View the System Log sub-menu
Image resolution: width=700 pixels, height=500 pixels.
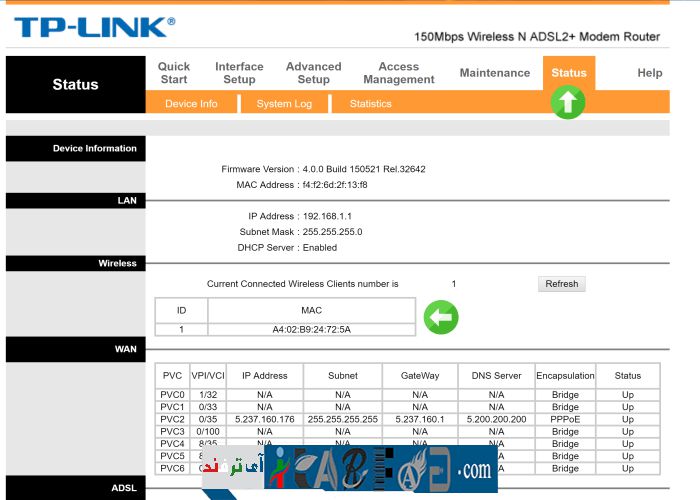tap(284, 104)
